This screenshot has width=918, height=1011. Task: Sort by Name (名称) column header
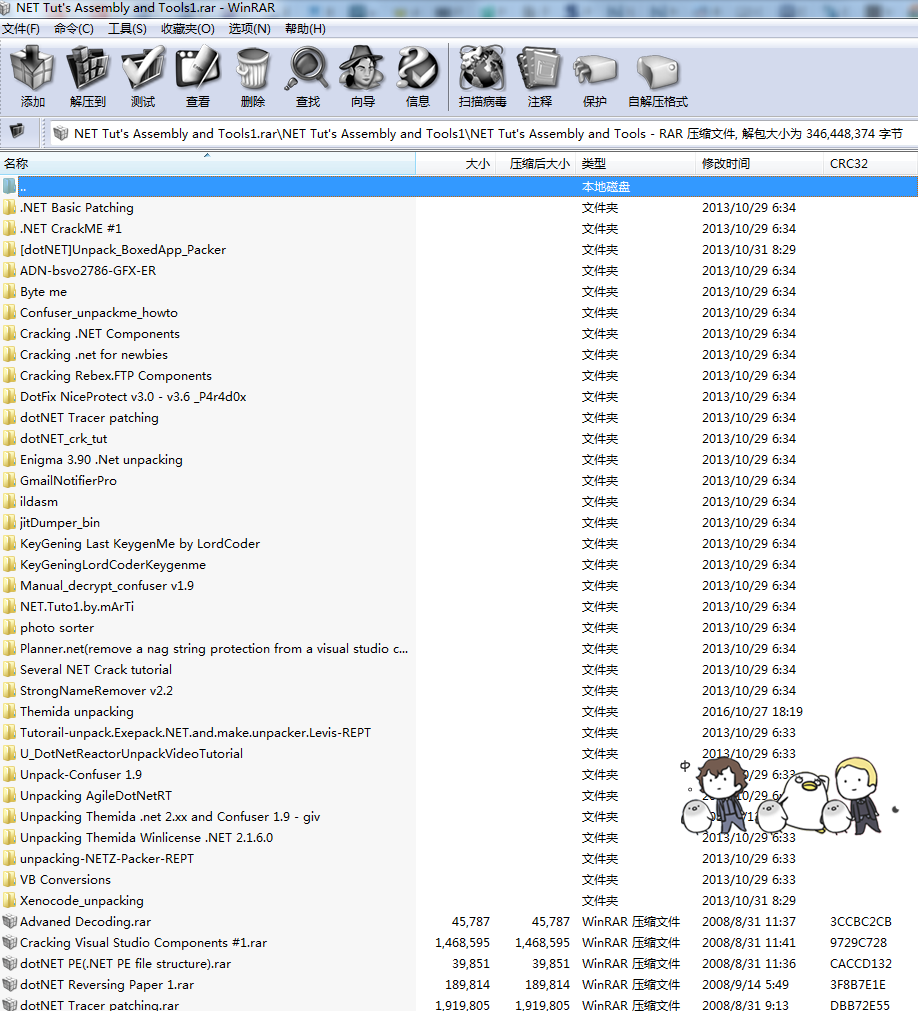[x=208, y=164]
